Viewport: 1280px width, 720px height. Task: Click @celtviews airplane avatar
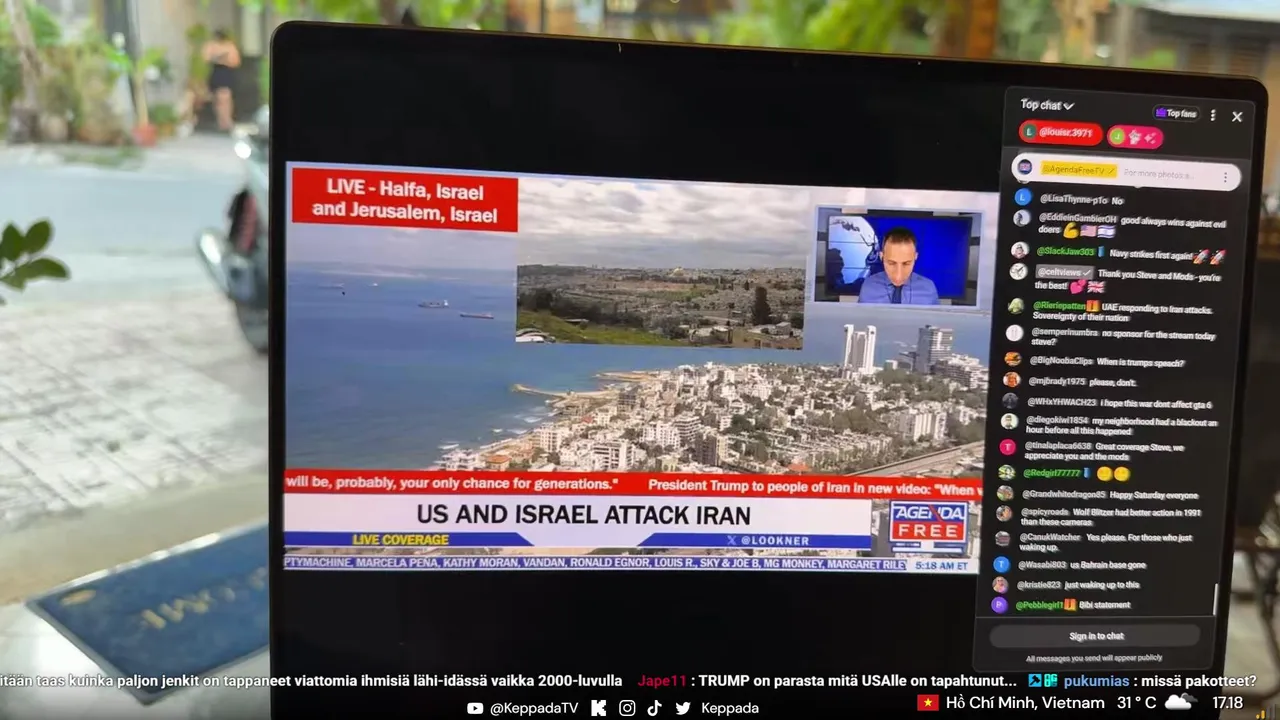click(x=1018, y=271)
